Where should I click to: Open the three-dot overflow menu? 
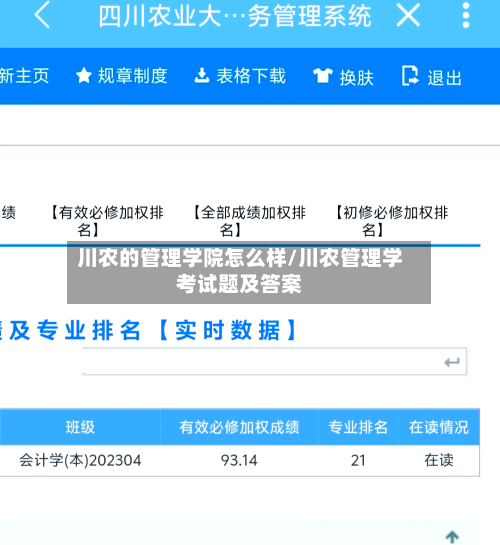coord(466,15)
